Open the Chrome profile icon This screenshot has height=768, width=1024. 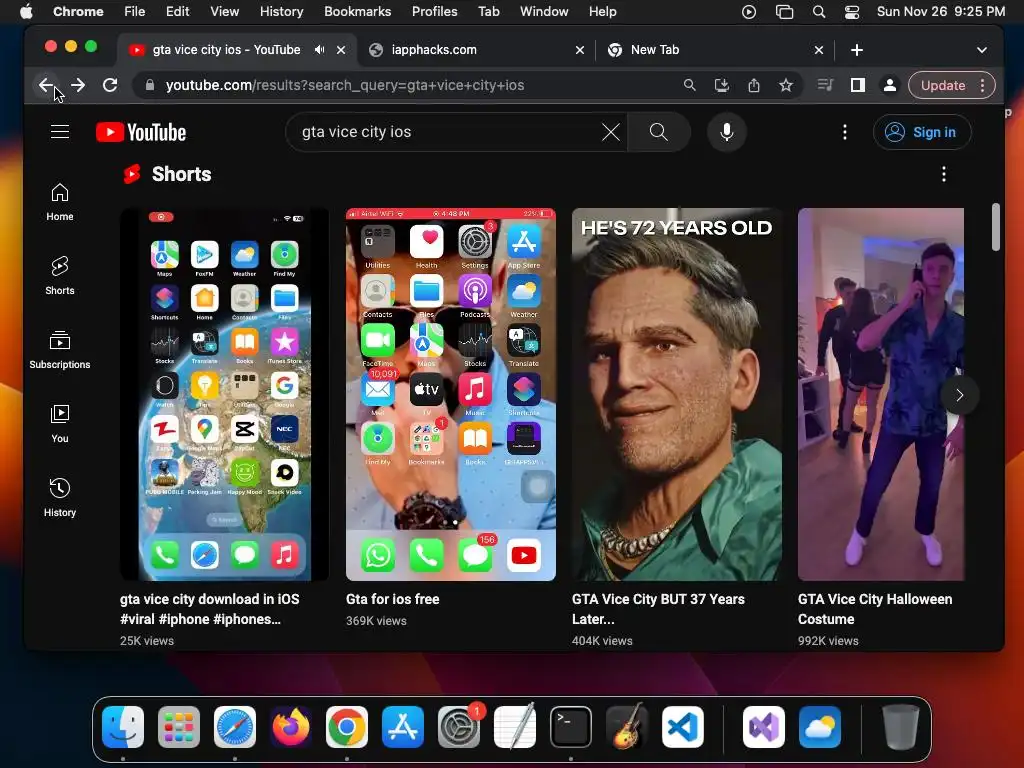point(889,85)
